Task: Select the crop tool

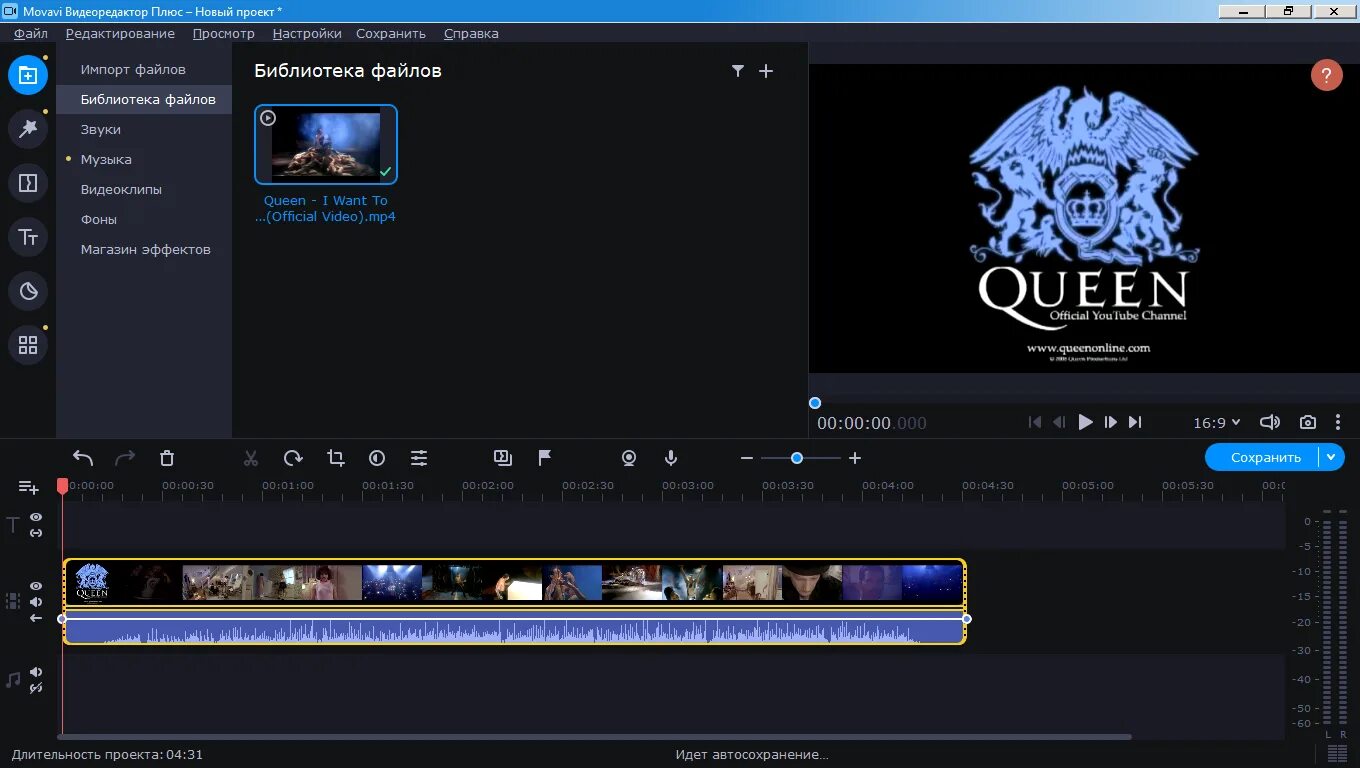Action: pyautogui.click(x=335, y=458)
